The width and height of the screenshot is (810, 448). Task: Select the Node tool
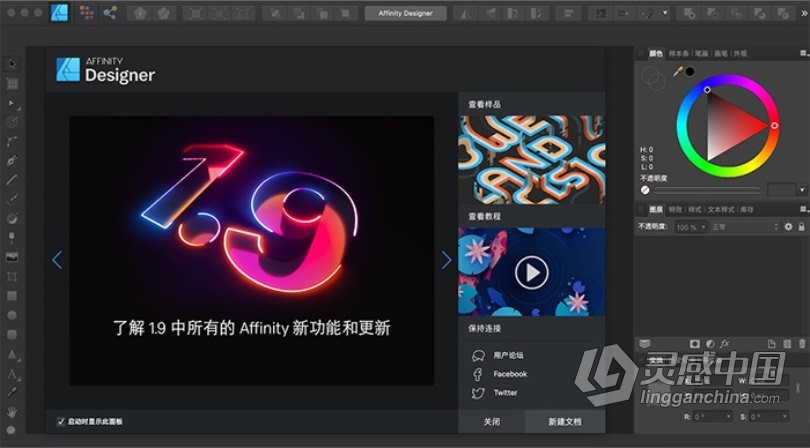[x=12, y=103]
